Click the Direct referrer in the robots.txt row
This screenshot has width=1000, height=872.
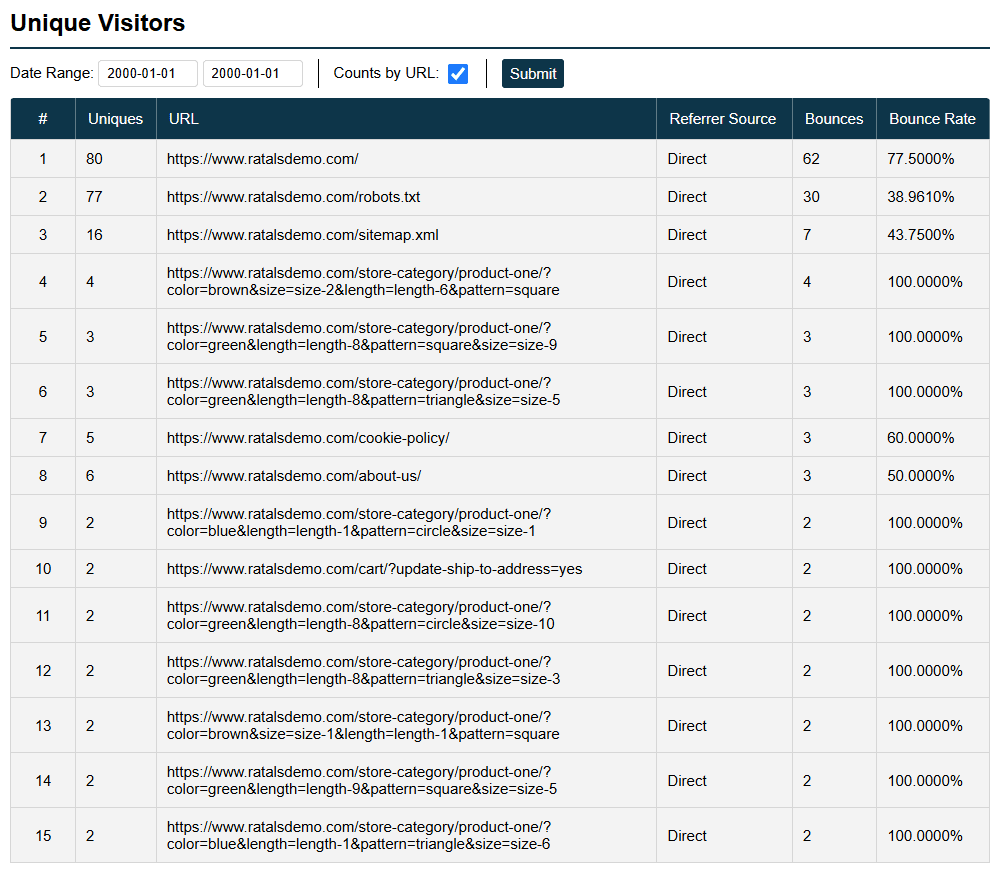(x=687, y=197)
